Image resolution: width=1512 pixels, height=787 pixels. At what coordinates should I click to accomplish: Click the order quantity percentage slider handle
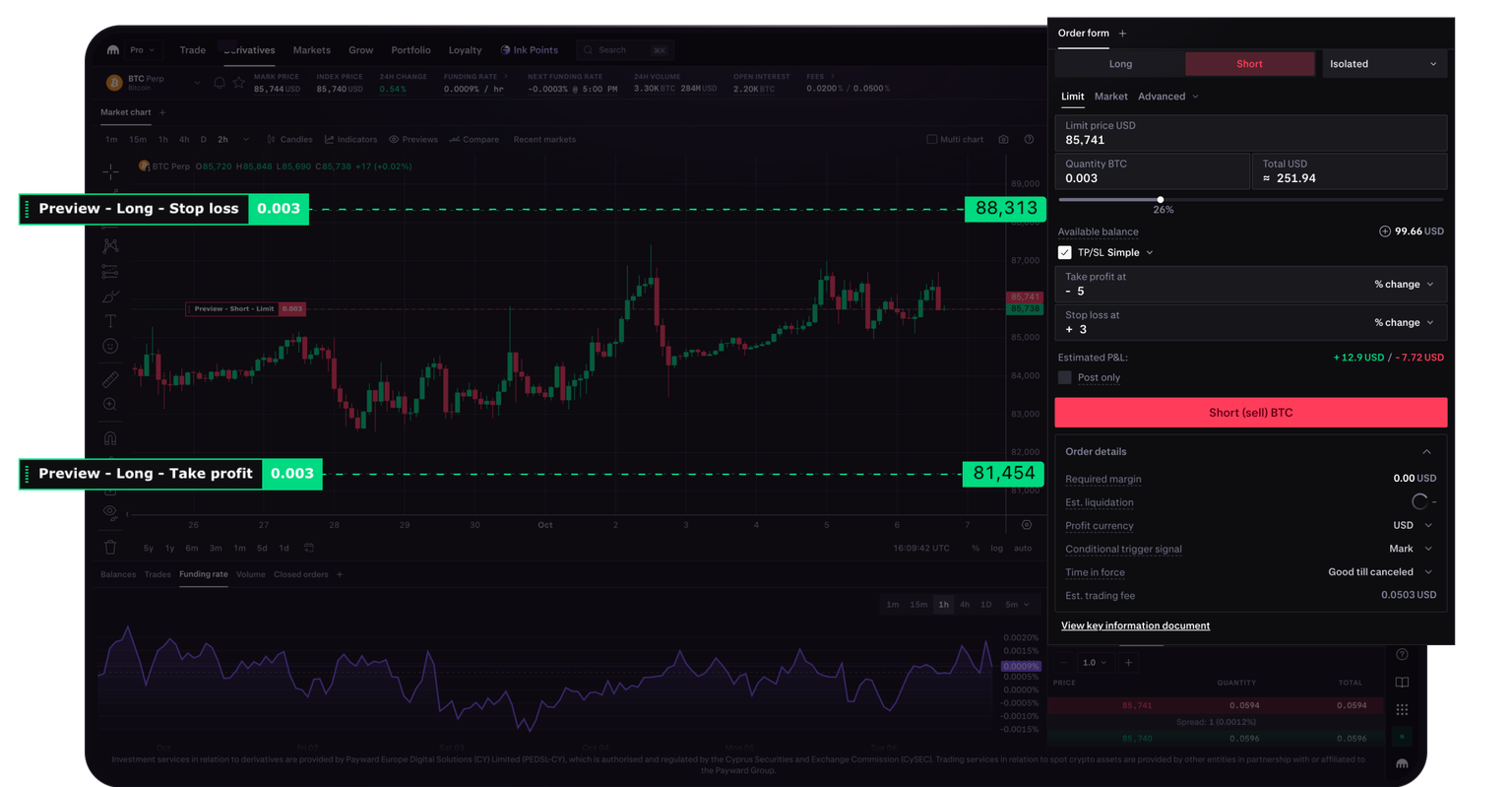tap(1161, 200)
